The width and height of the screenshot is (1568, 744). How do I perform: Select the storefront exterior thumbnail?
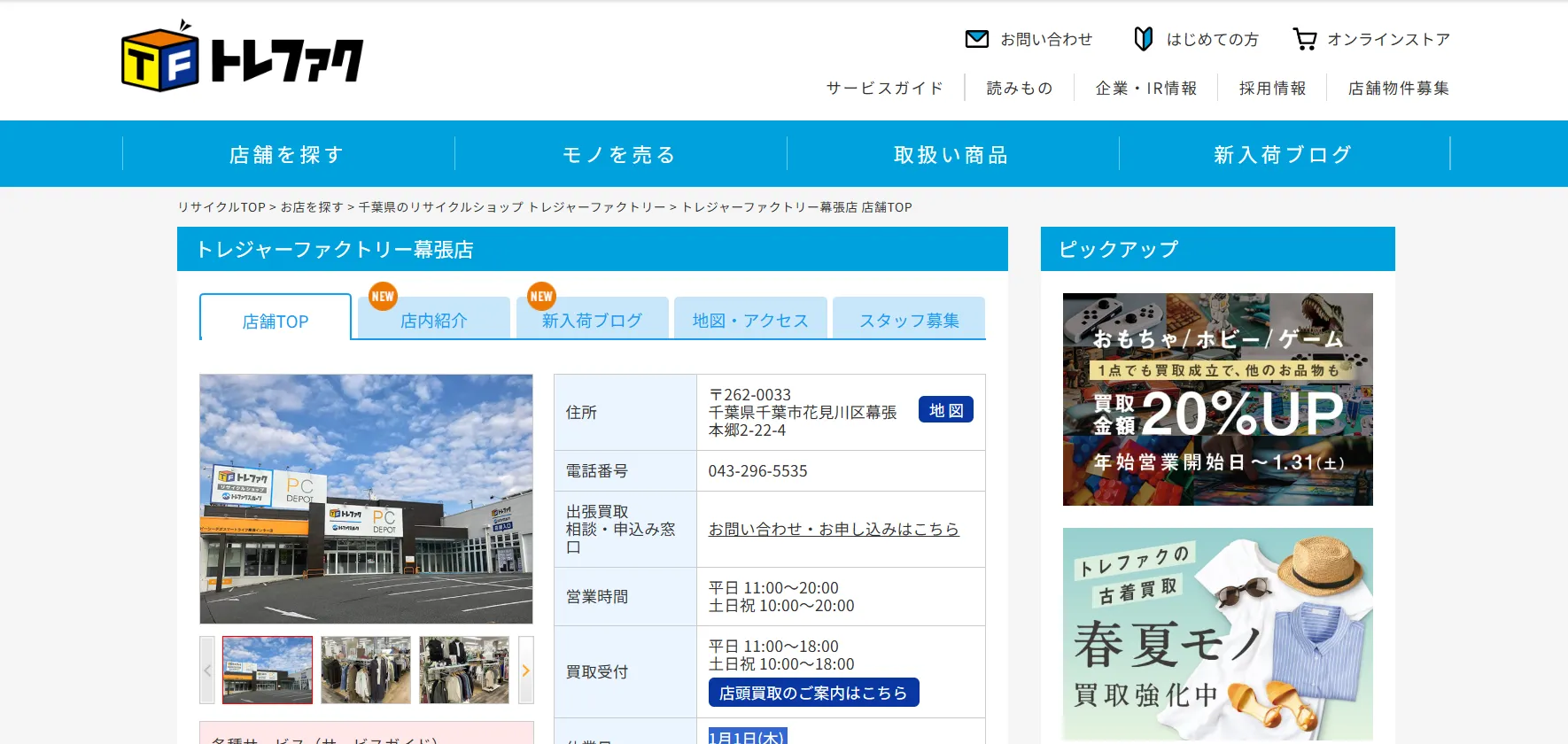268,670
